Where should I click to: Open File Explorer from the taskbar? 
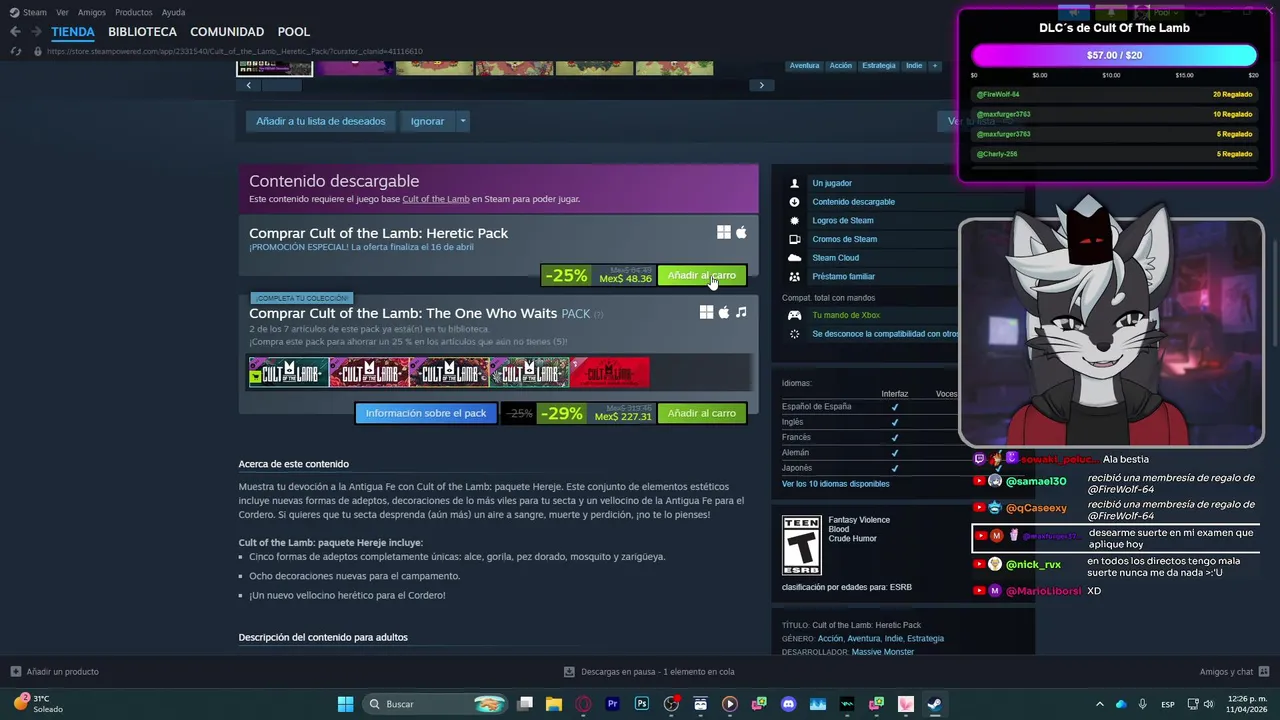554,704
